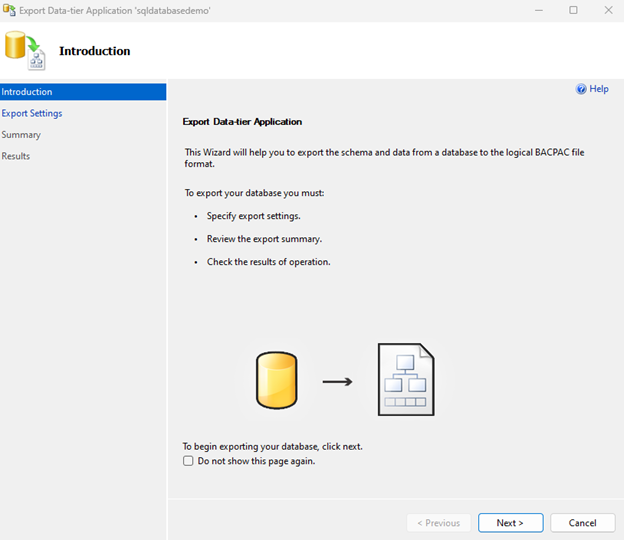Click the bold 'Export Data-tier Application' heading
The image size is (624, 540).
242,122
